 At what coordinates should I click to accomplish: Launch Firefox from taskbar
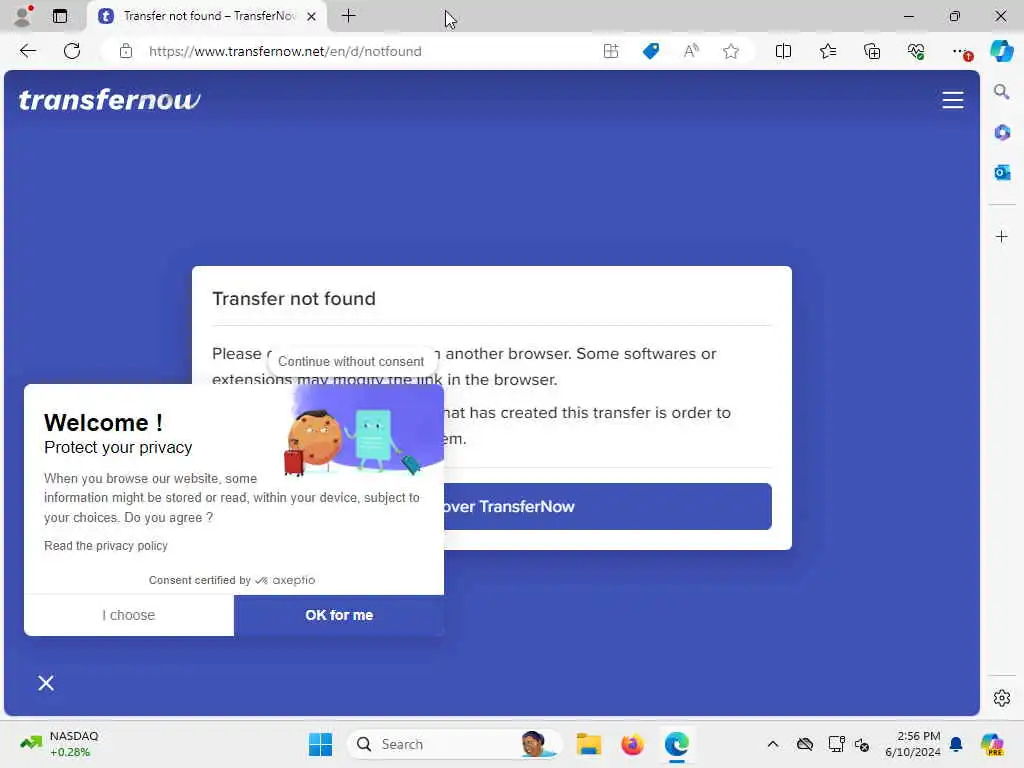pyautogui.click(x=632, y=744)
